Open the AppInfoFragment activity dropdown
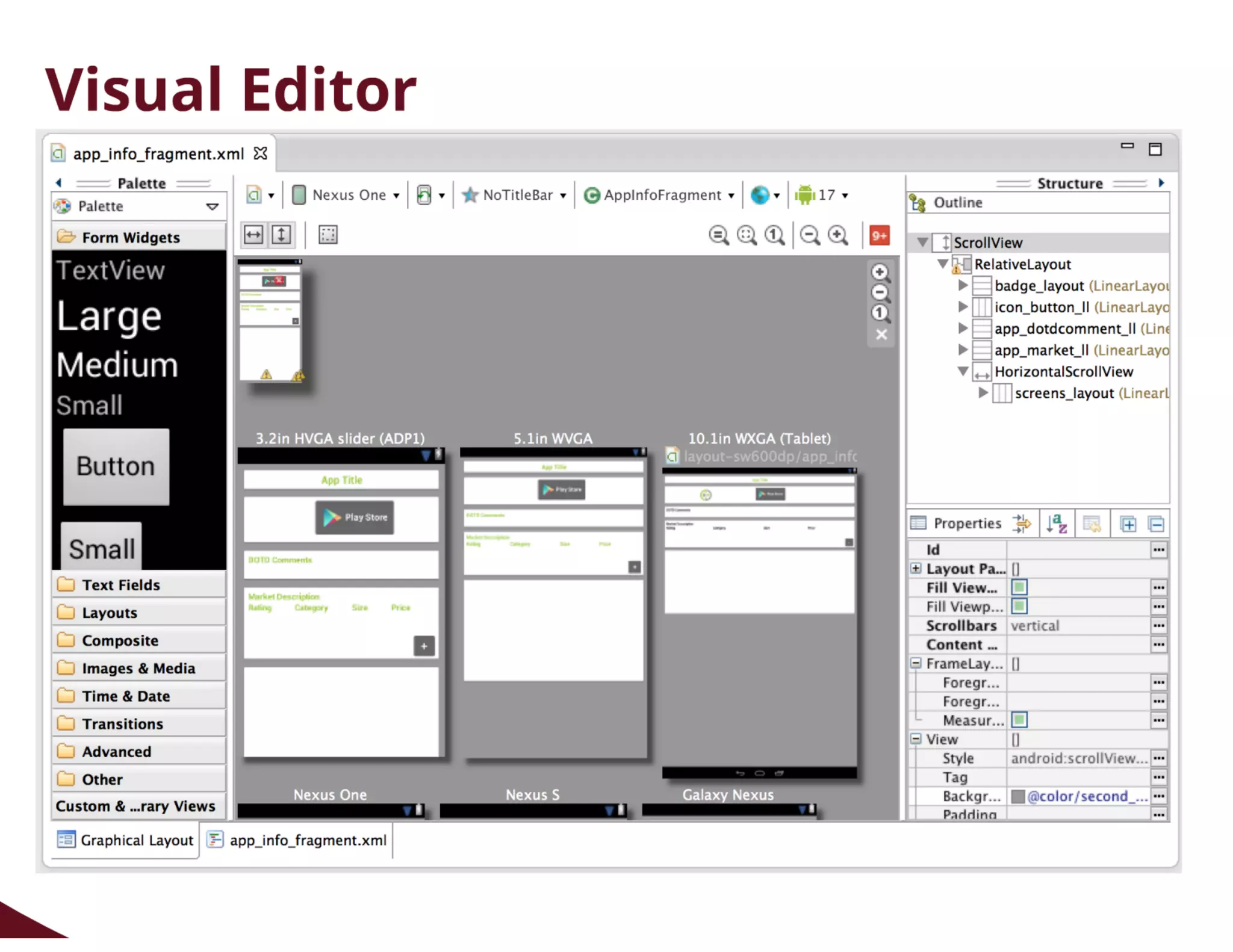This screenshot has height=952, width=1233. point(659,195)
